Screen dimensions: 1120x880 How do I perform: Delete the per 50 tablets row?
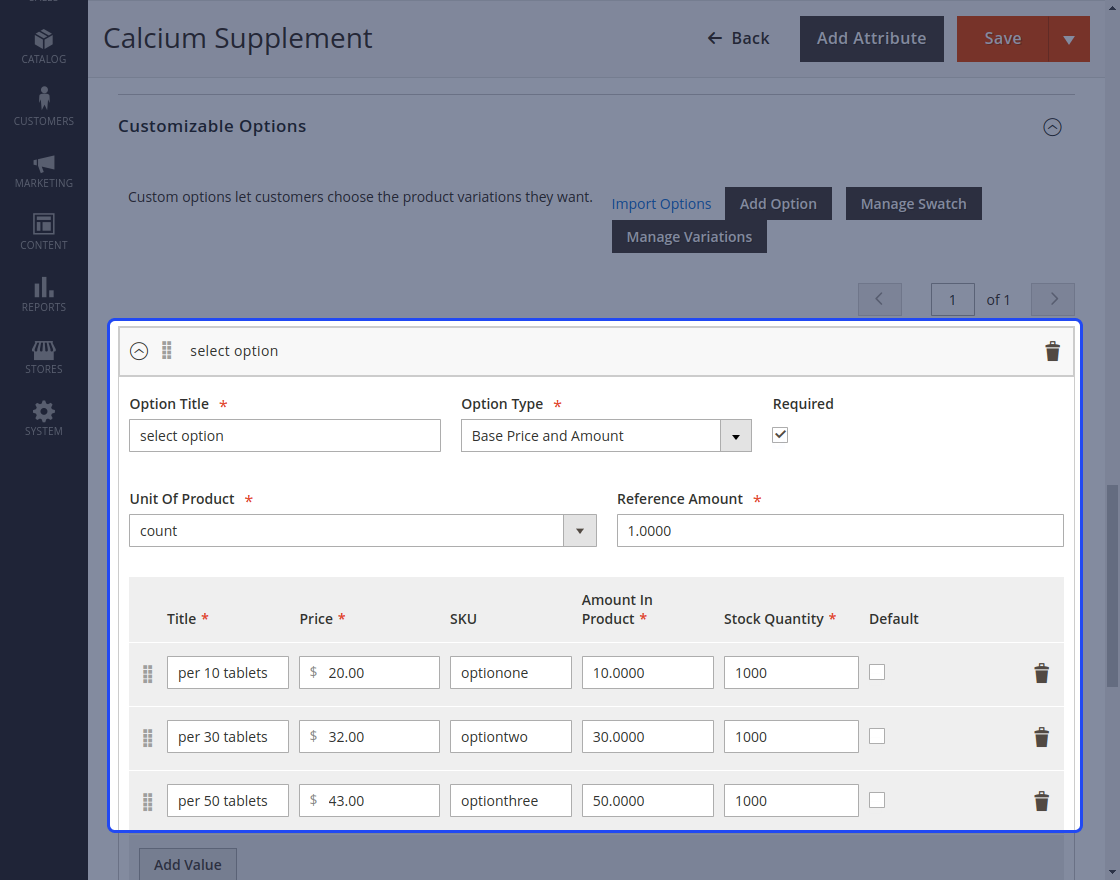pyautogui.click(x=1041, y=801)
